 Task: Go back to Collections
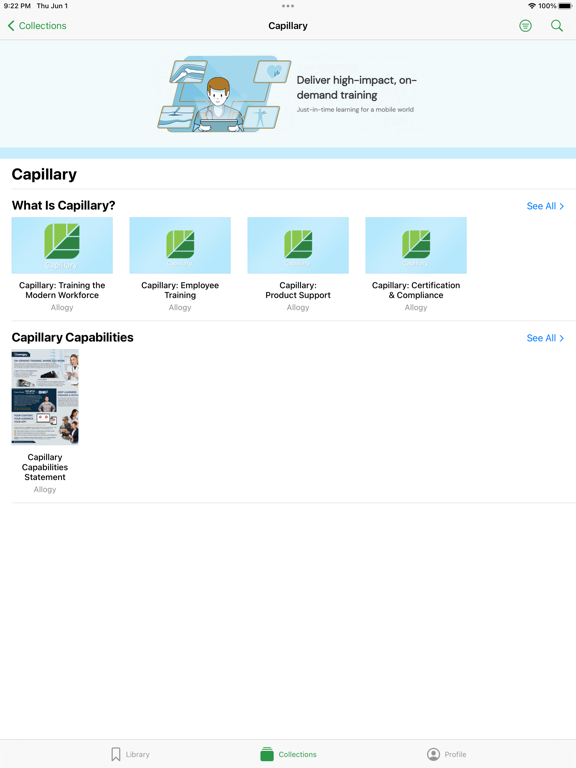point(37,25)
